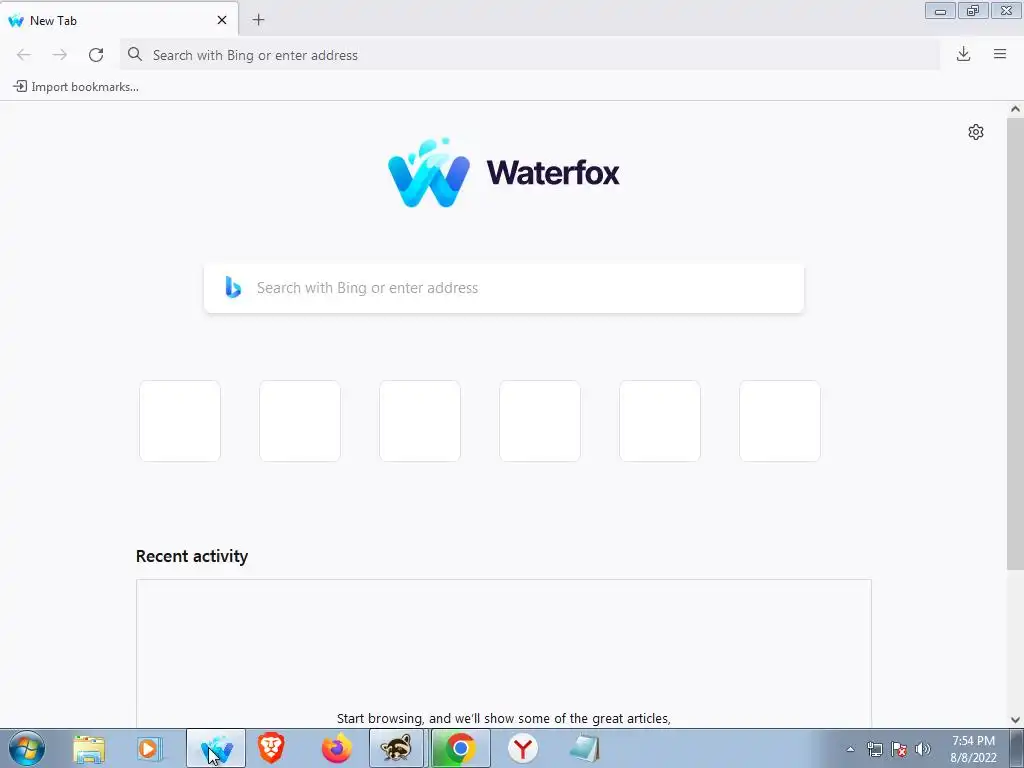Click the Waterfox taskbar icon
This screenshot has height=768, width=1024.
(x=216, y=748)
